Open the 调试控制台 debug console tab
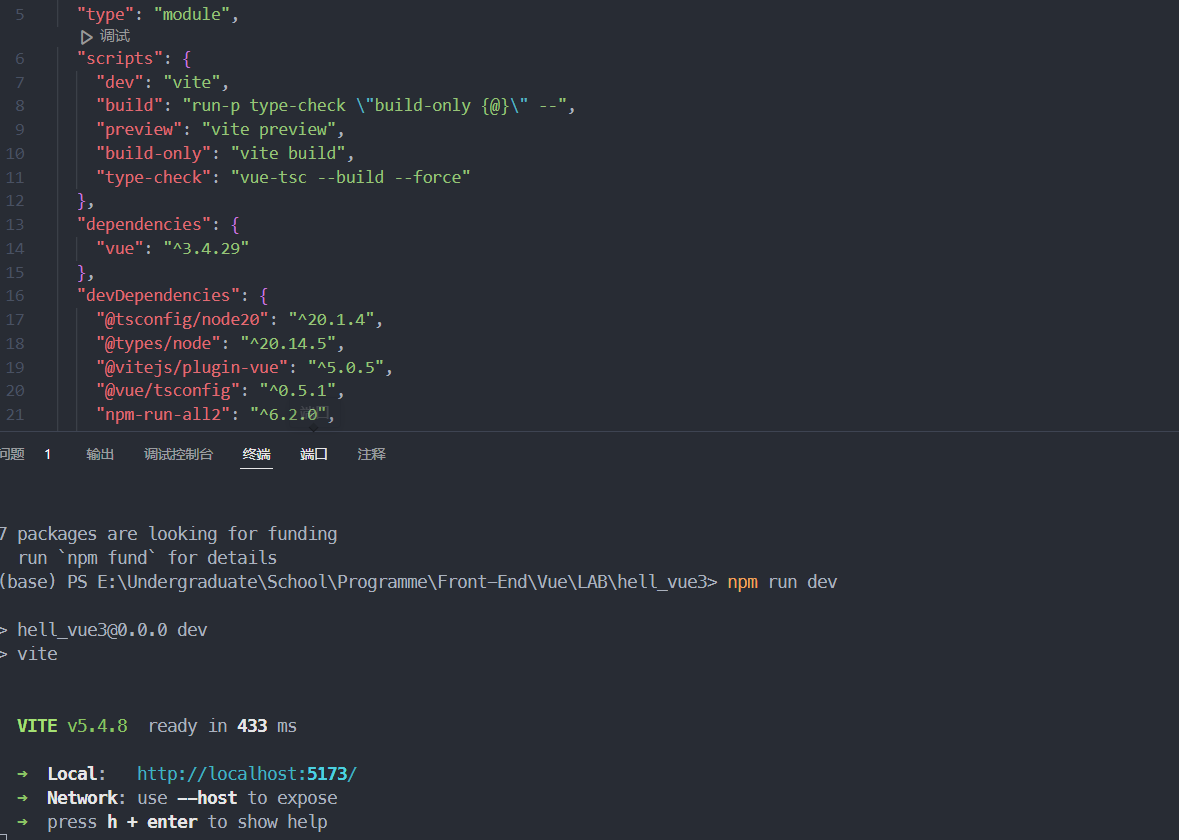 click(x=178, y=454)
